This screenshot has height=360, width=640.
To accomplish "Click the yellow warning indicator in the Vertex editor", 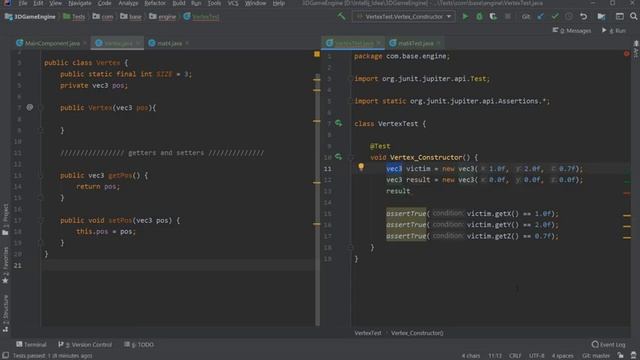I will (317, 54).
